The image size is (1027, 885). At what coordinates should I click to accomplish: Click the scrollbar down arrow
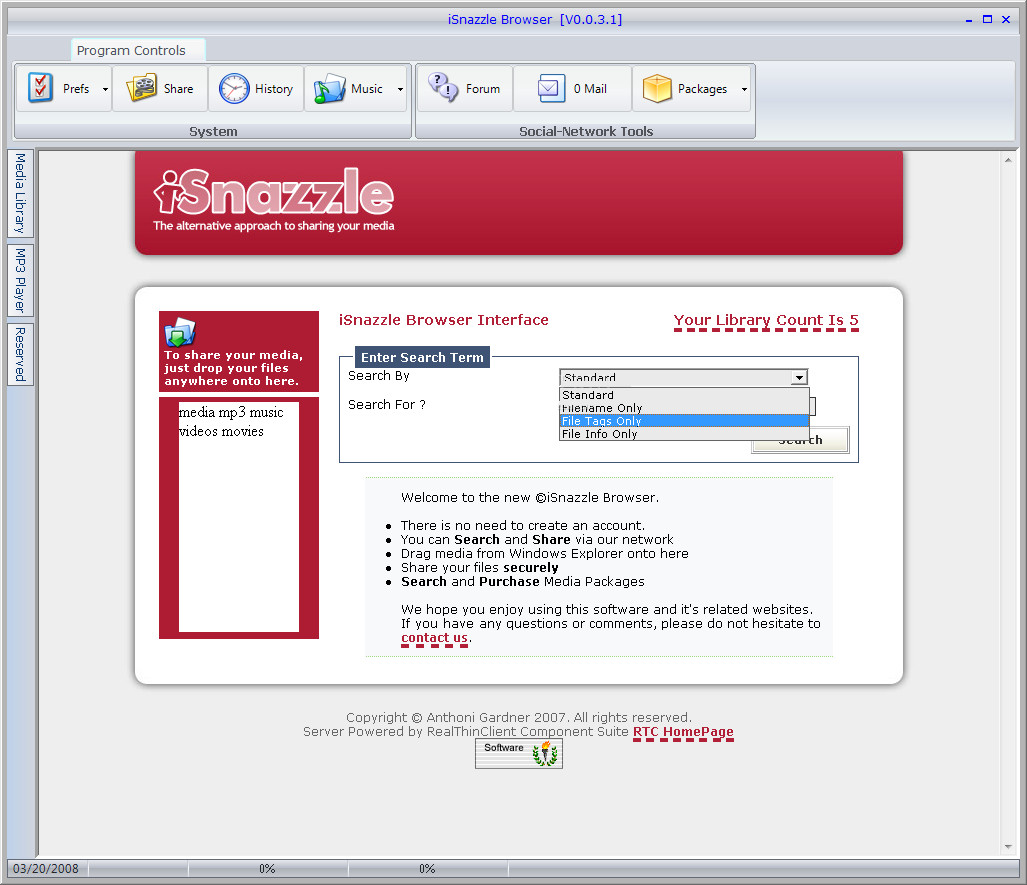(1008, 846)
